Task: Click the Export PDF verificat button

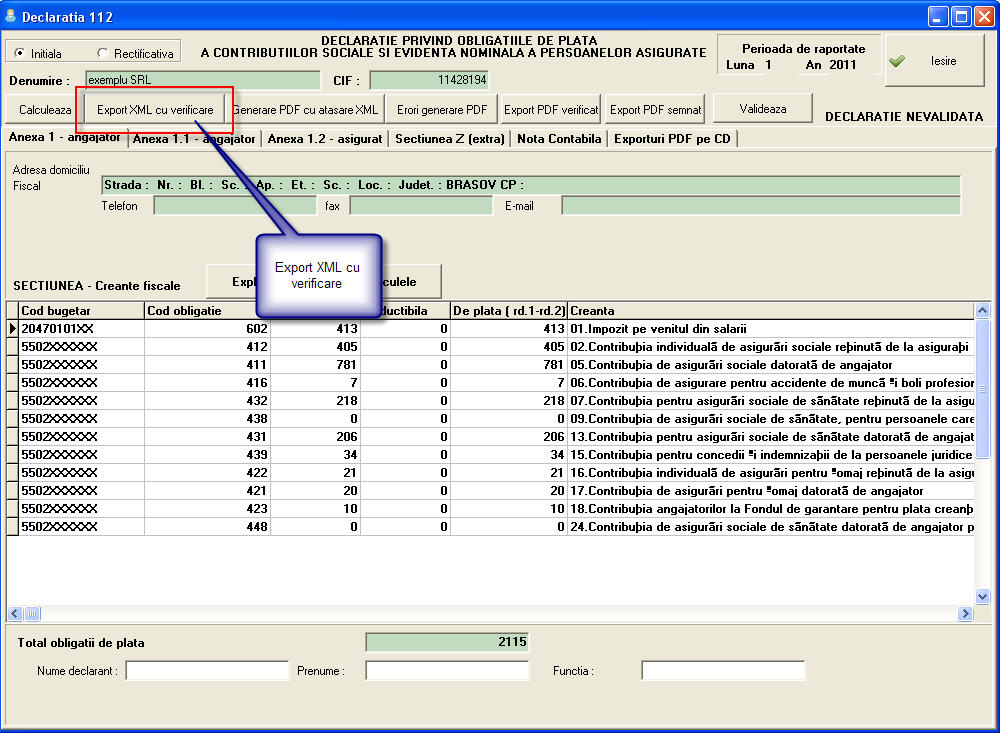Action: pos(551,110)
